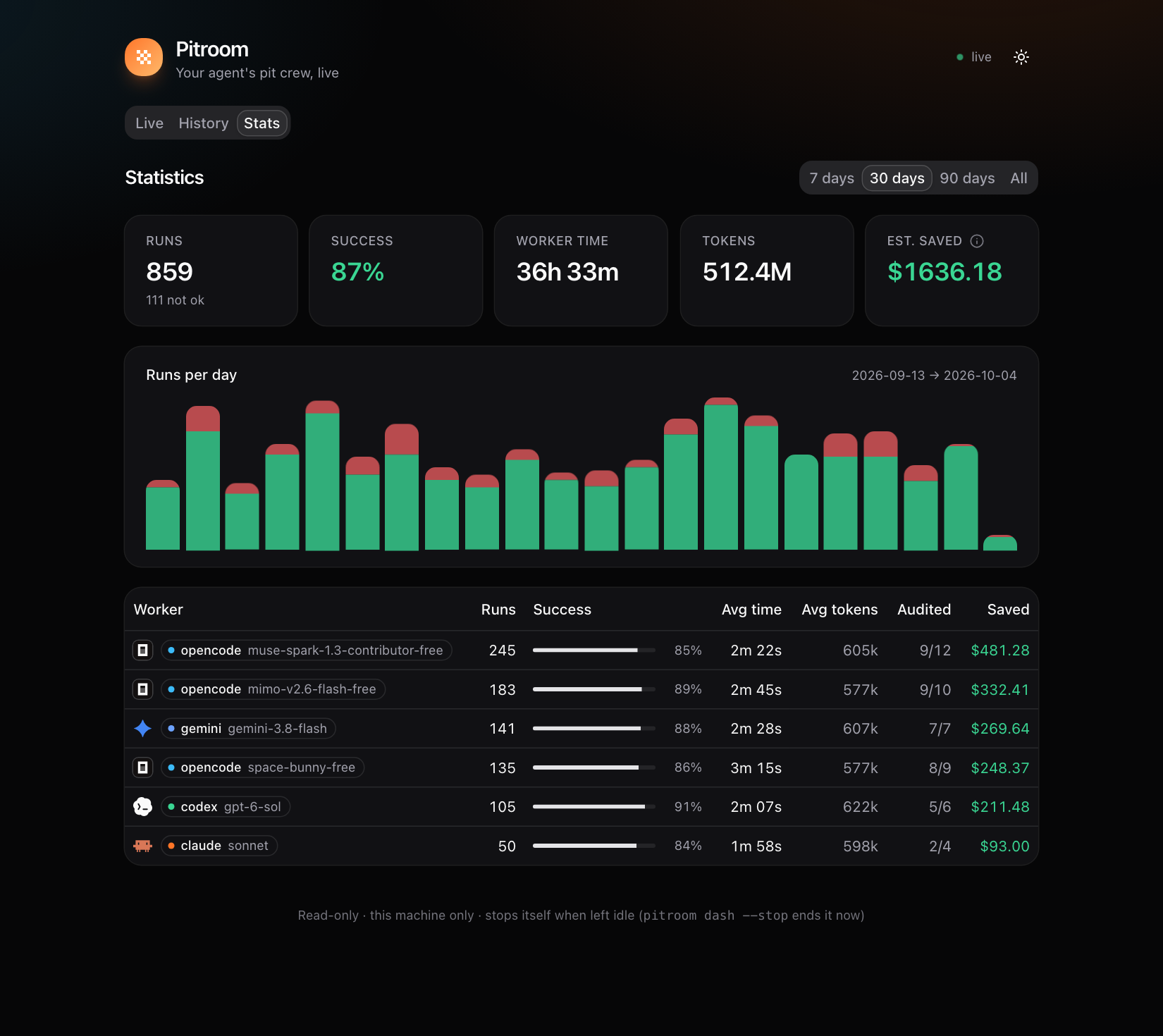Click opencode icon in space-bunny-free row
Viewport: 1163px width, 1036px height.
[143, 767]
